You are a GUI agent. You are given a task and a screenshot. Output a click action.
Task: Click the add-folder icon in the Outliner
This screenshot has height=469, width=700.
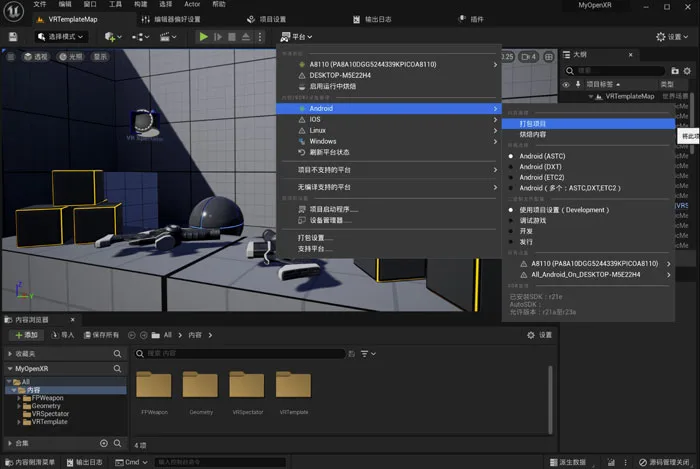pos(675,71)
